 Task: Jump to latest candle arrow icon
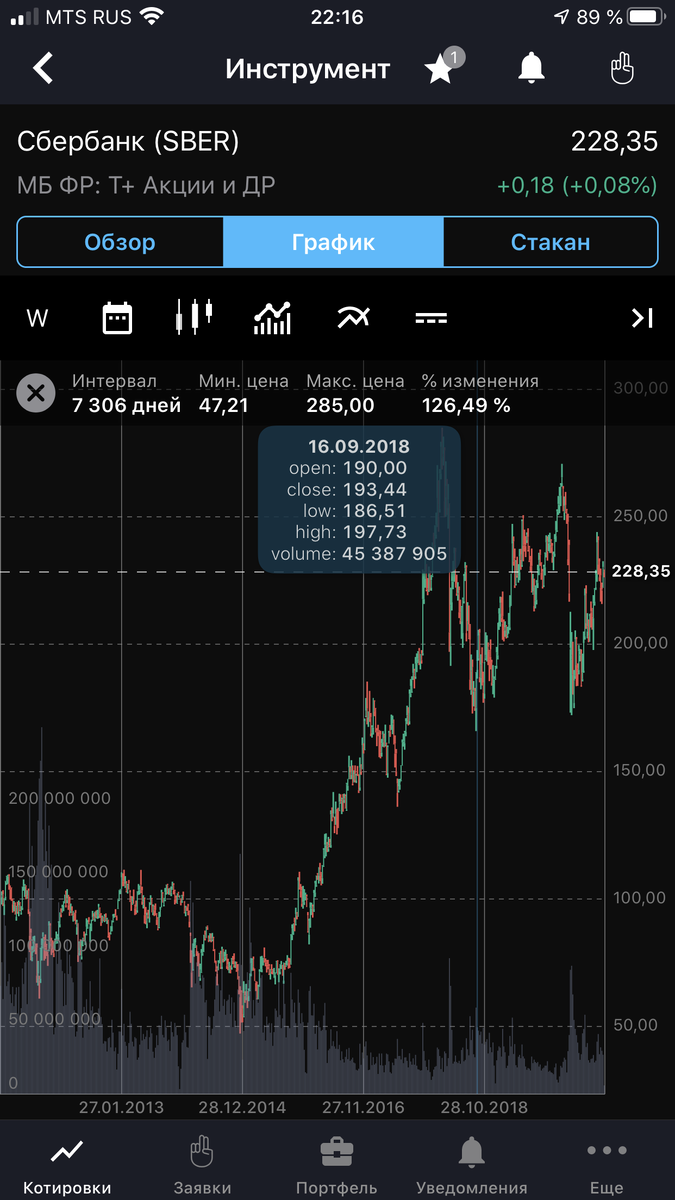click(641, 318)
